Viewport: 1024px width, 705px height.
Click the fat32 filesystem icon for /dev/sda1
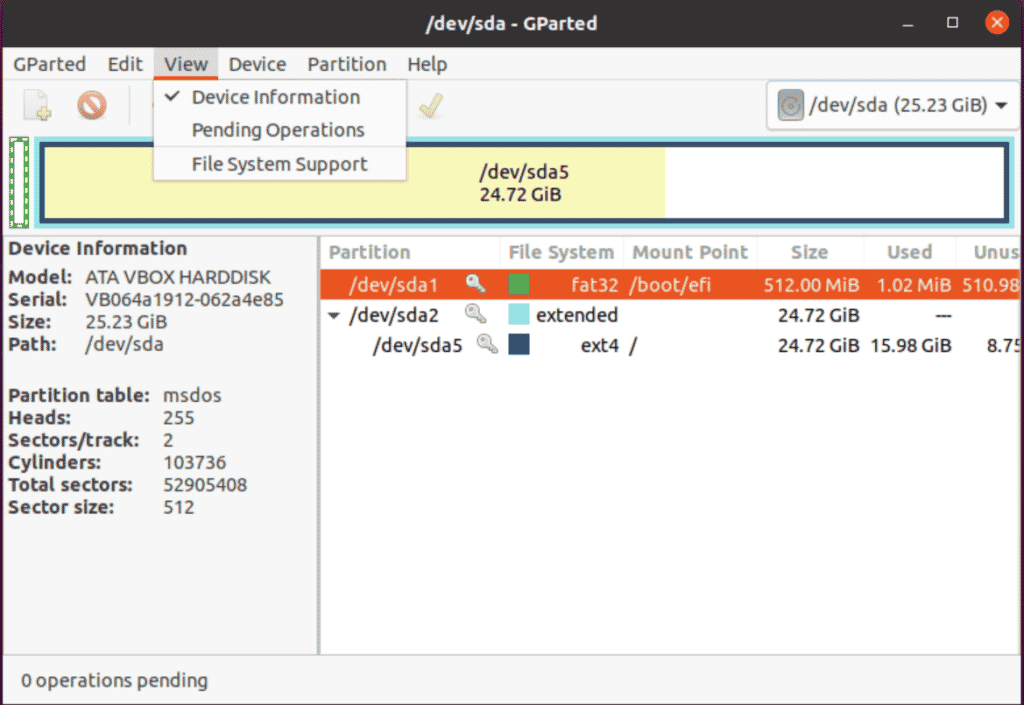pos(520,284)
